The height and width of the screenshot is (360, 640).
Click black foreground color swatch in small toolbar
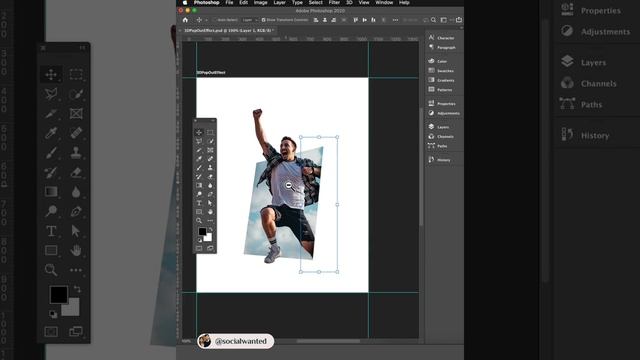pyautogui.click(x=202, y=231)
